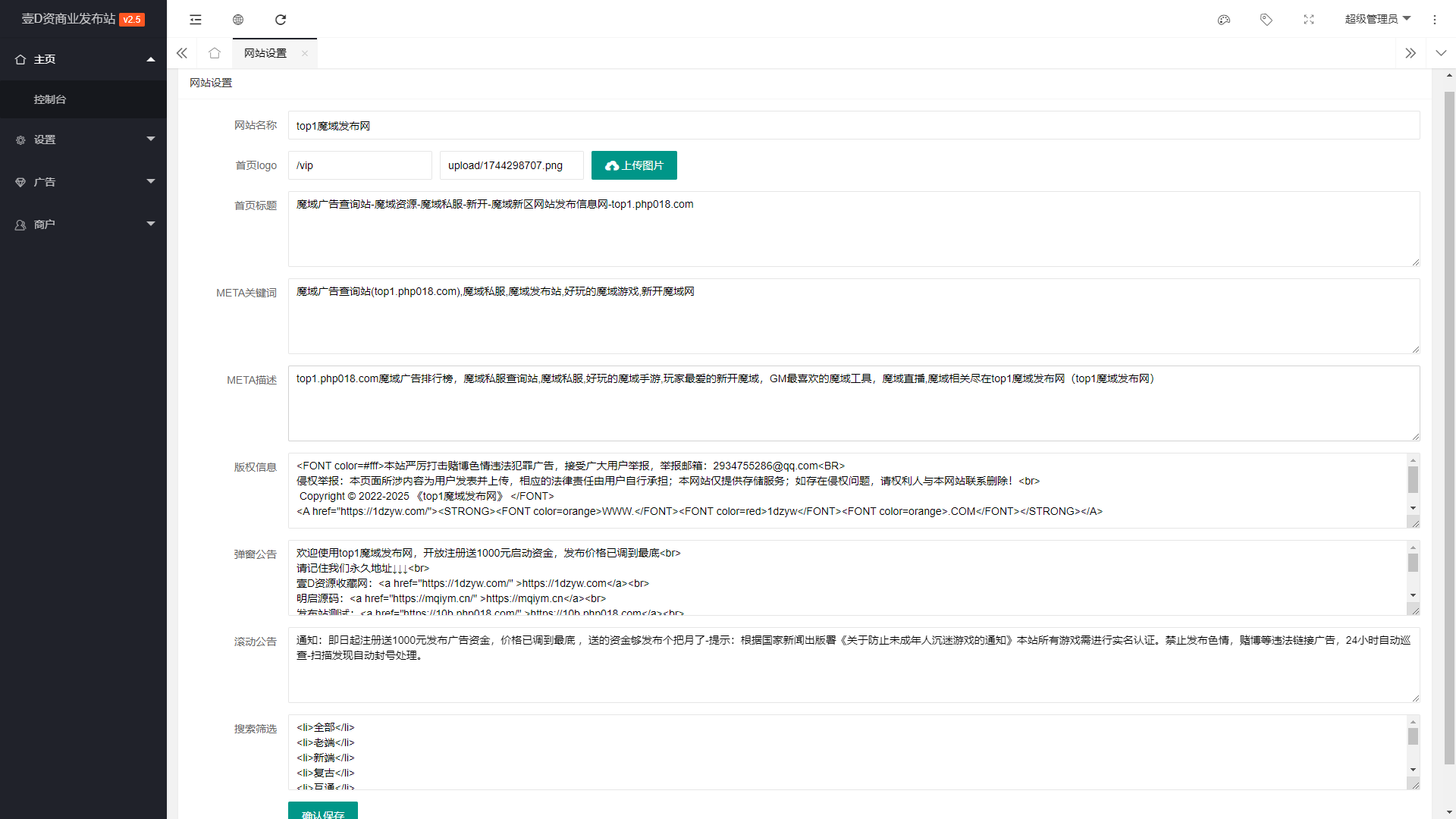Refresh the page with the reload icon
The height and width of the screenshot is (819, 1456).
click(281, 19)
